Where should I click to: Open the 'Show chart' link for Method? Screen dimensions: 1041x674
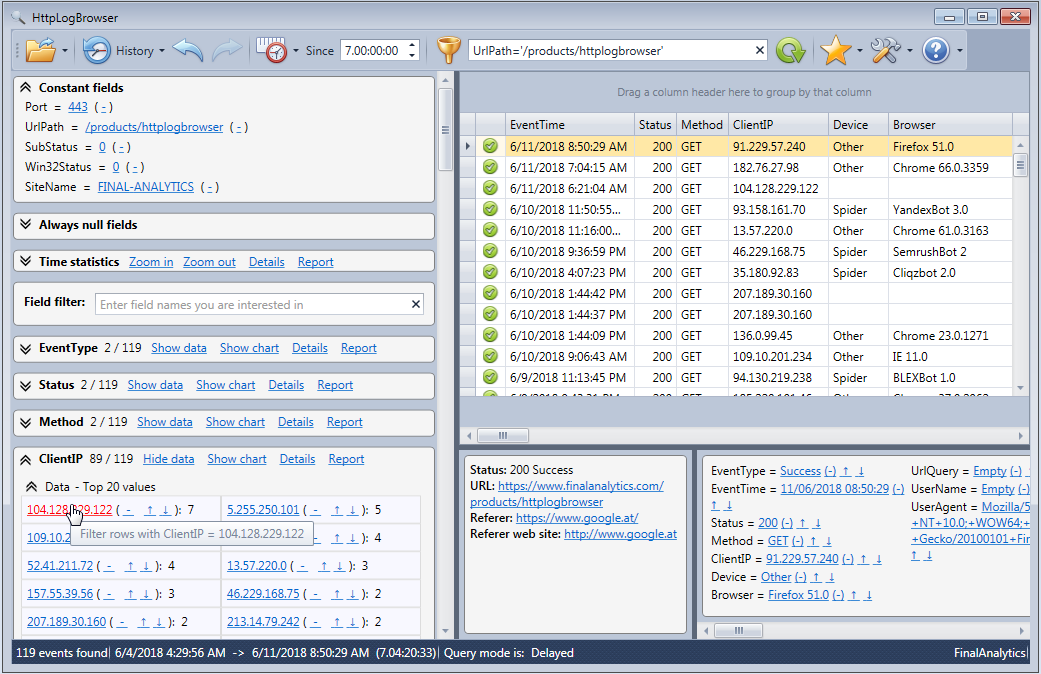pos(235,422)
